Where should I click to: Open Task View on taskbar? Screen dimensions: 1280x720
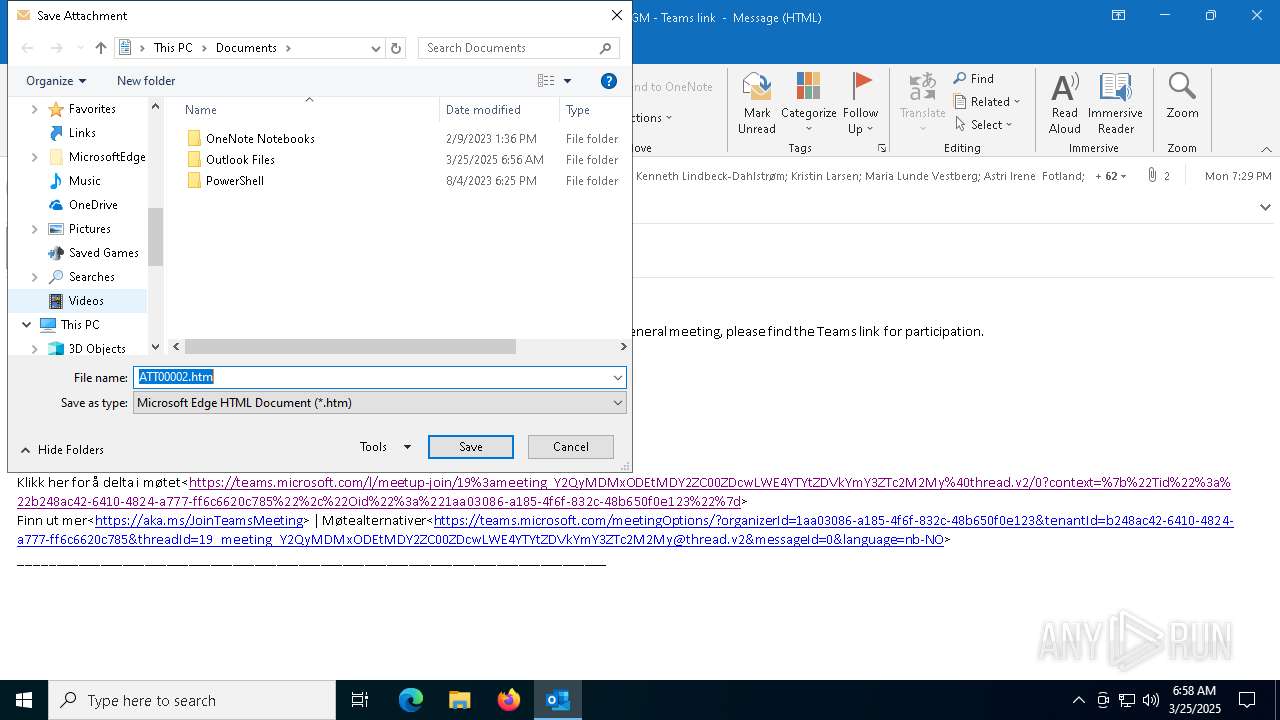click(x=360, y=700)
